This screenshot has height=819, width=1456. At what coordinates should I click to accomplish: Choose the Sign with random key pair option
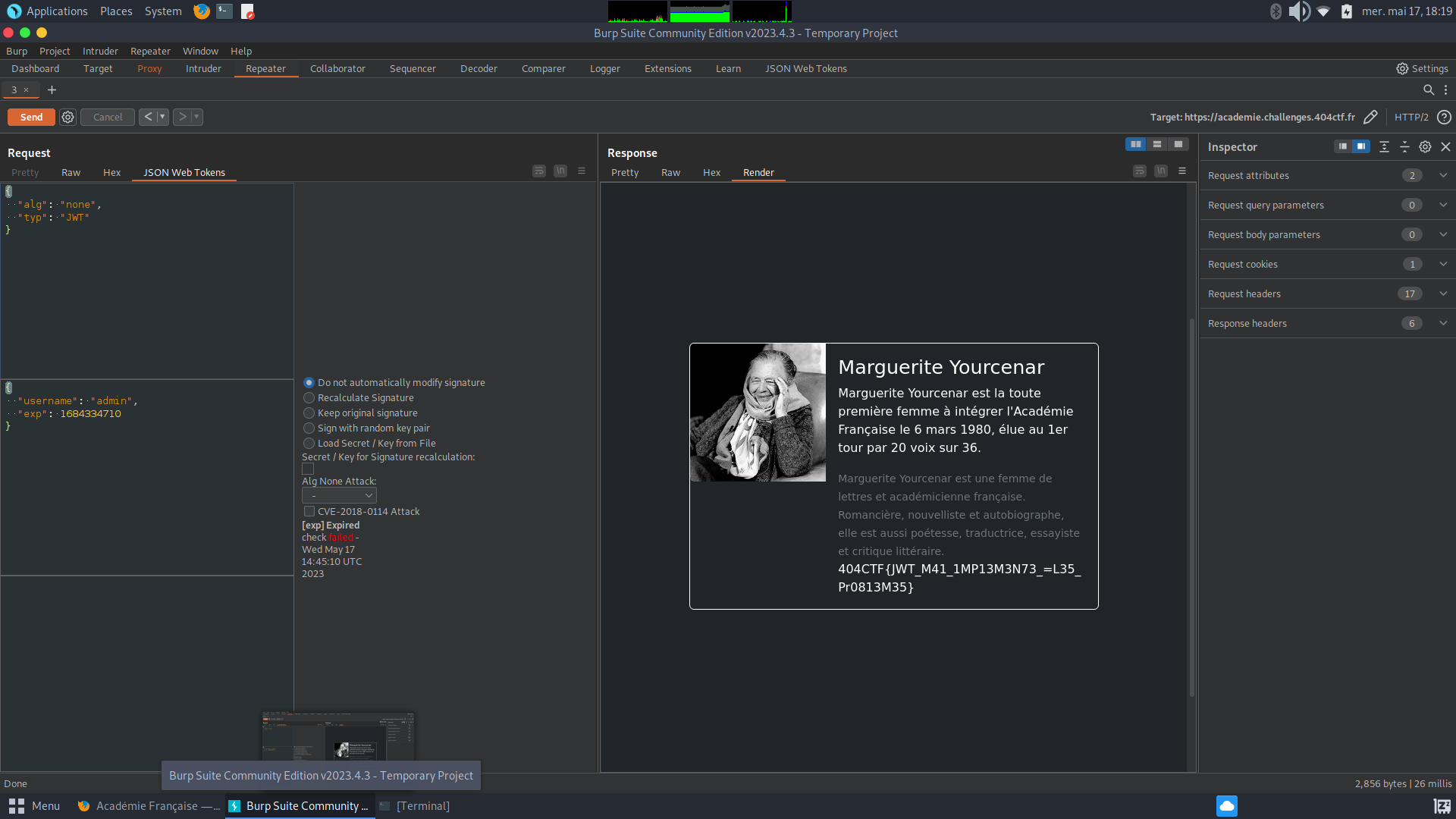(309, 428)
